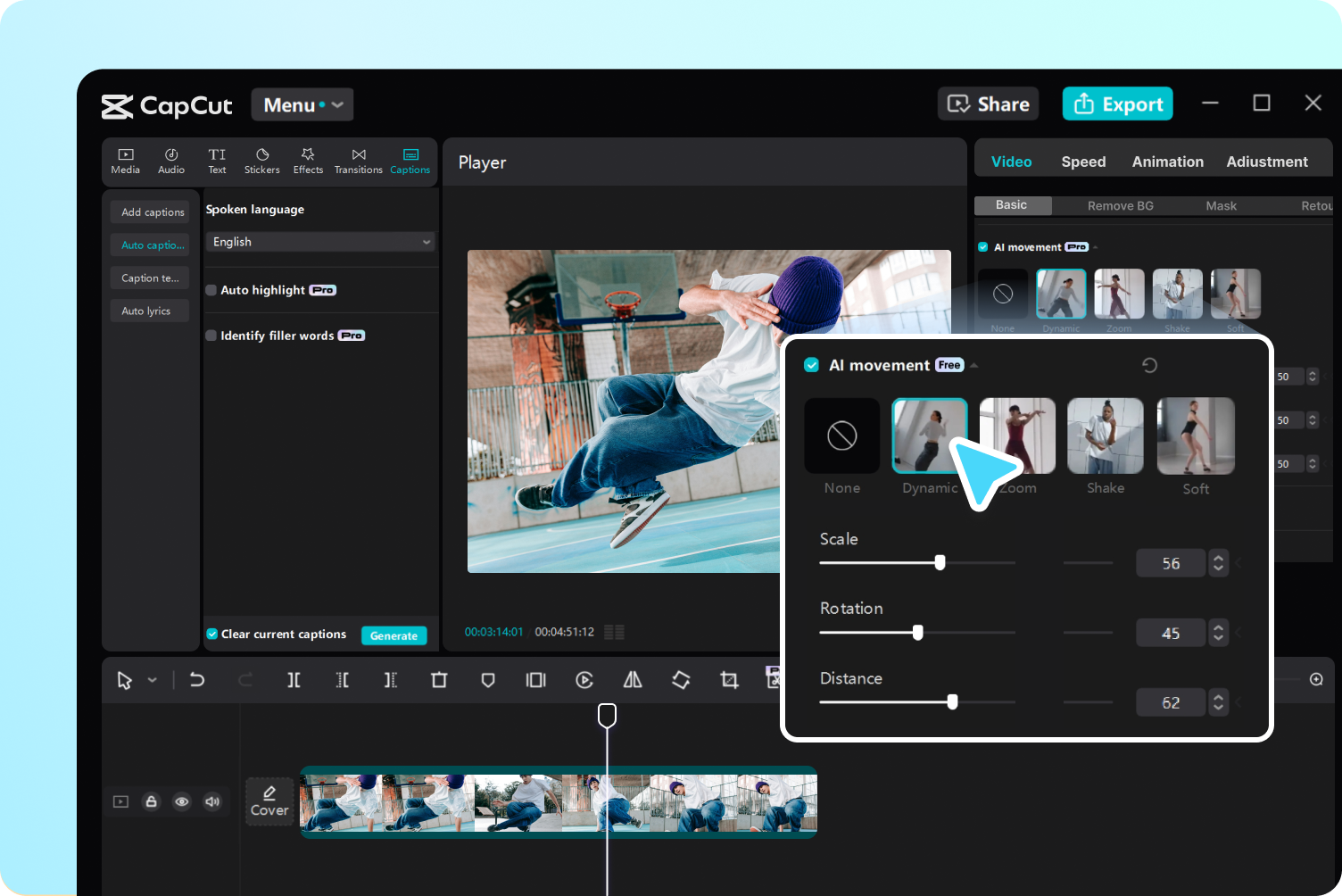Click the mirror flip icon
The width and height of the screenshot is (1342, 896).
click(x=633, y=680)
